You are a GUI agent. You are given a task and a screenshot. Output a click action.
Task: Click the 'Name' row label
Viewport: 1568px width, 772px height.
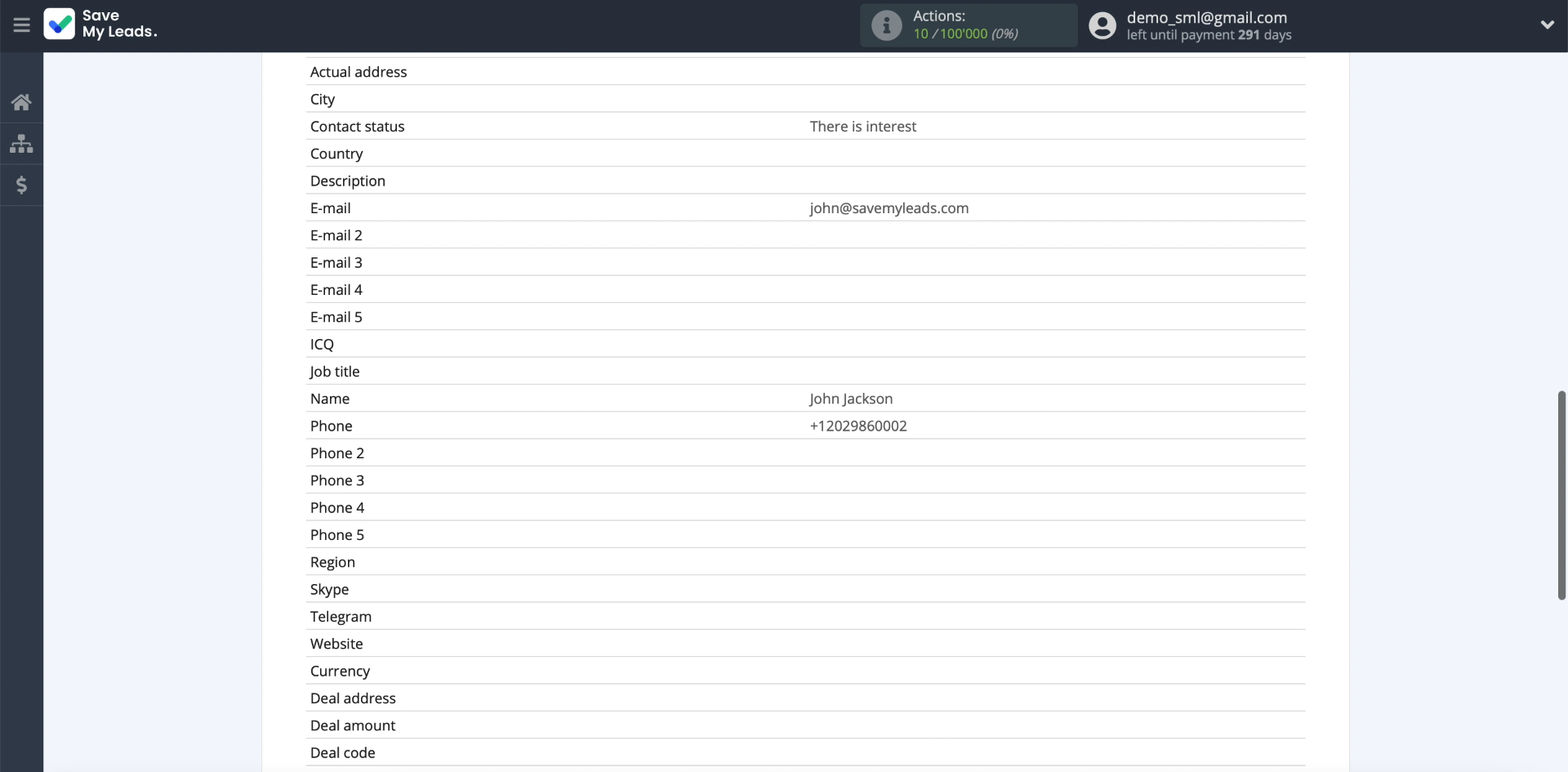[329, 399]
